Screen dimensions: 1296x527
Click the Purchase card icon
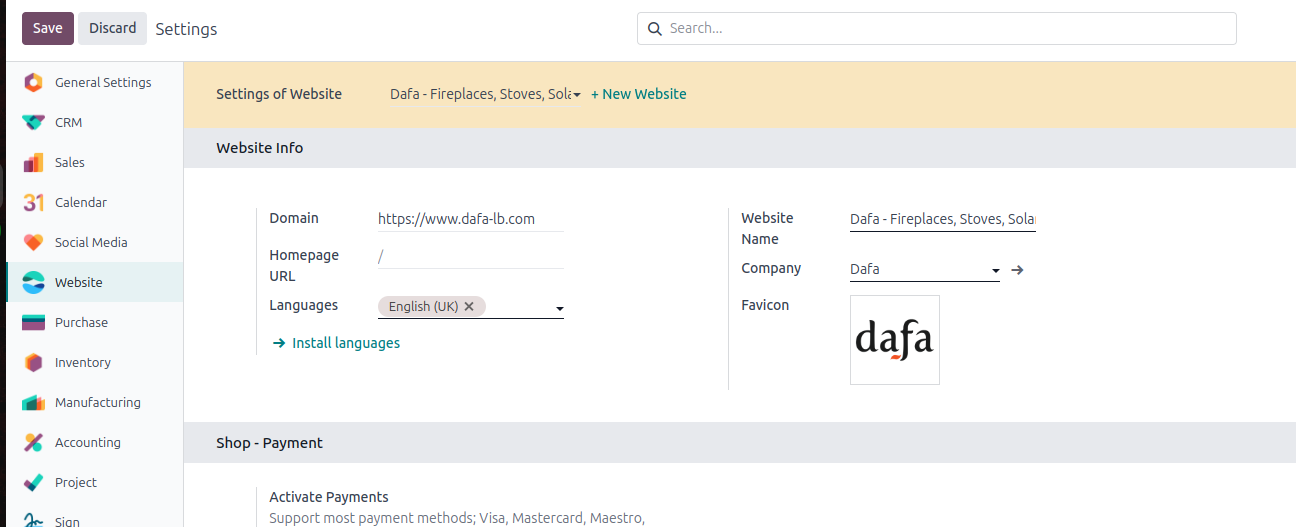(34, 322)
